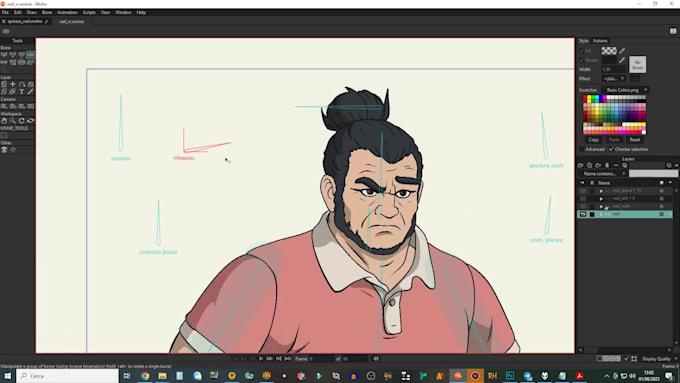
Task: Select the MIND_TOOLS script icon
Action: 4,135
